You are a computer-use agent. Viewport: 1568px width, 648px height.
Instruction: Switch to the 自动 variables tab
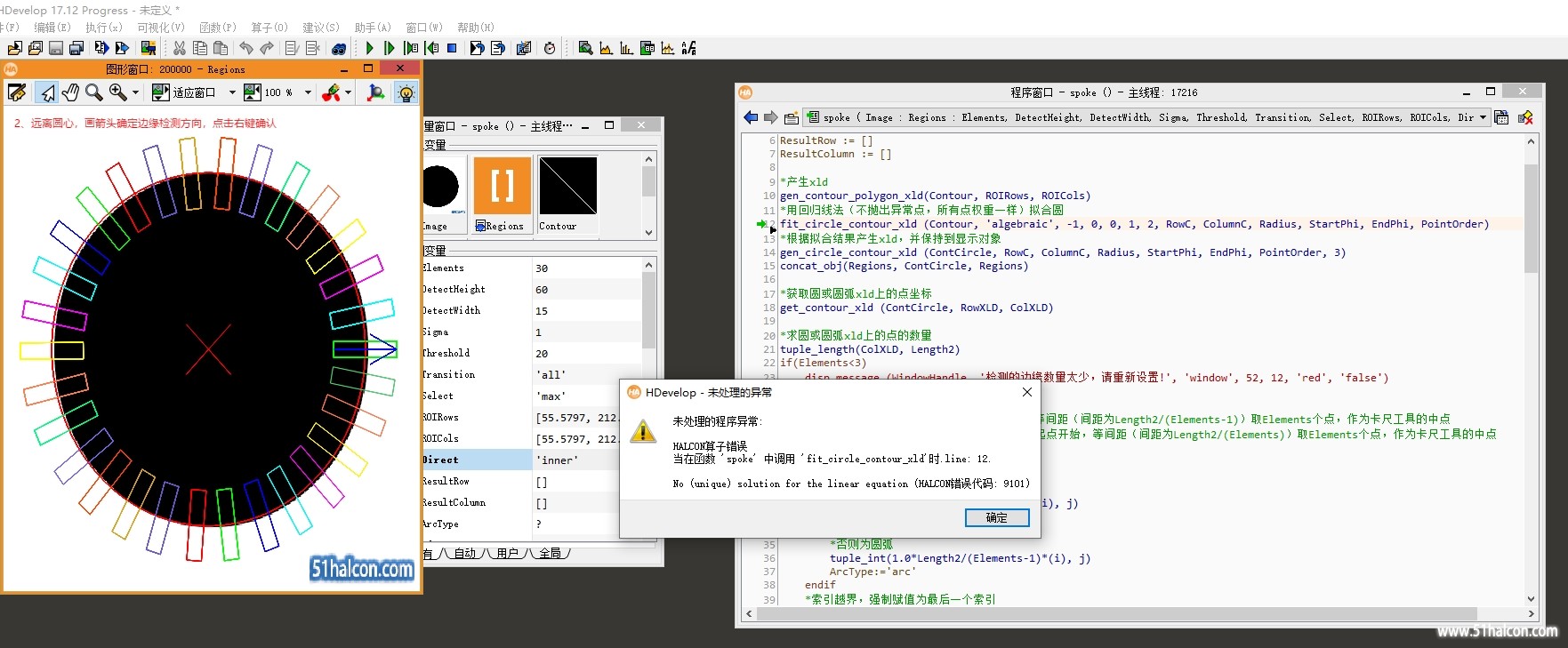[464, 553]
